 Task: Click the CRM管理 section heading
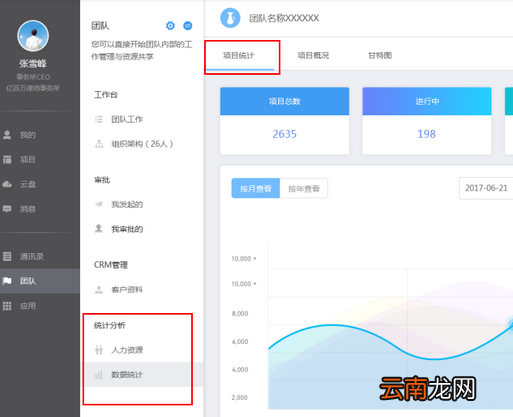pos(111,265)
